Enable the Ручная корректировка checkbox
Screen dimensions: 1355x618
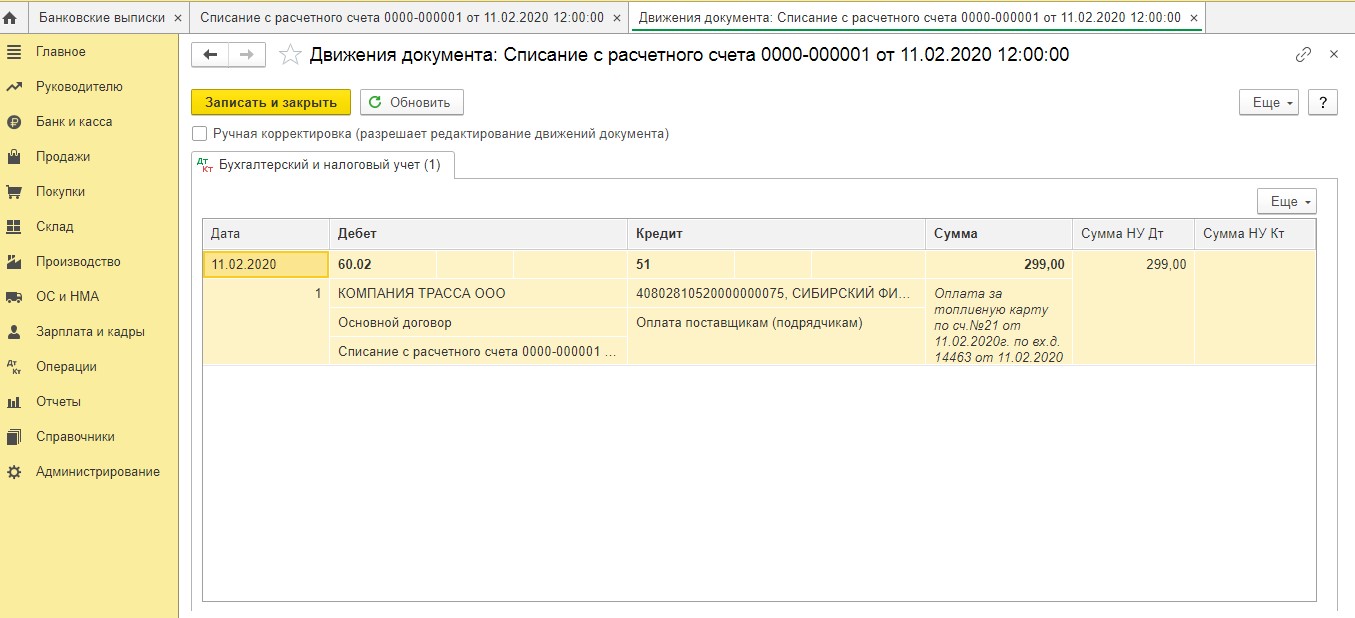coord(200,133)
